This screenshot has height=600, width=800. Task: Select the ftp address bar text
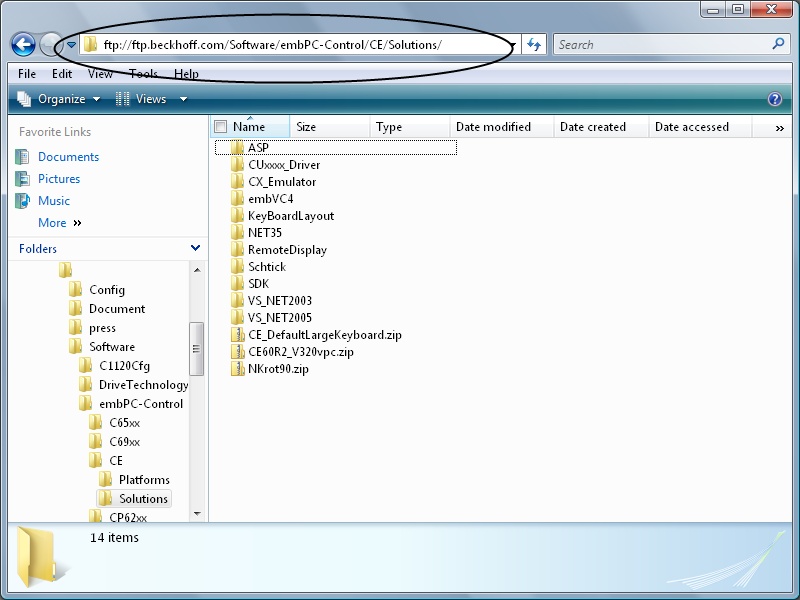272,45
